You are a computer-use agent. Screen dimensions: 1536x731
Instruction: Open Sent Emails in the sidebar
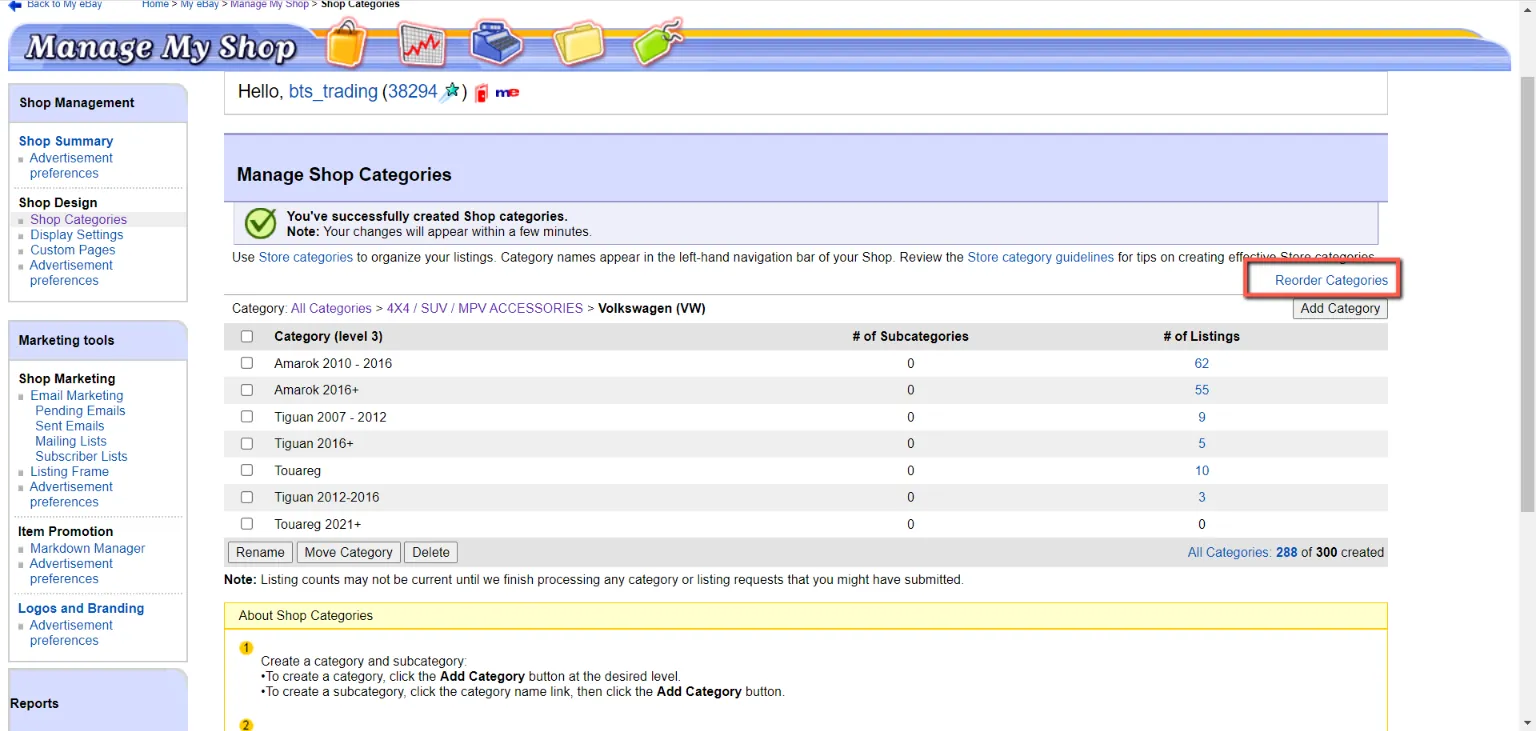(70, 426)
